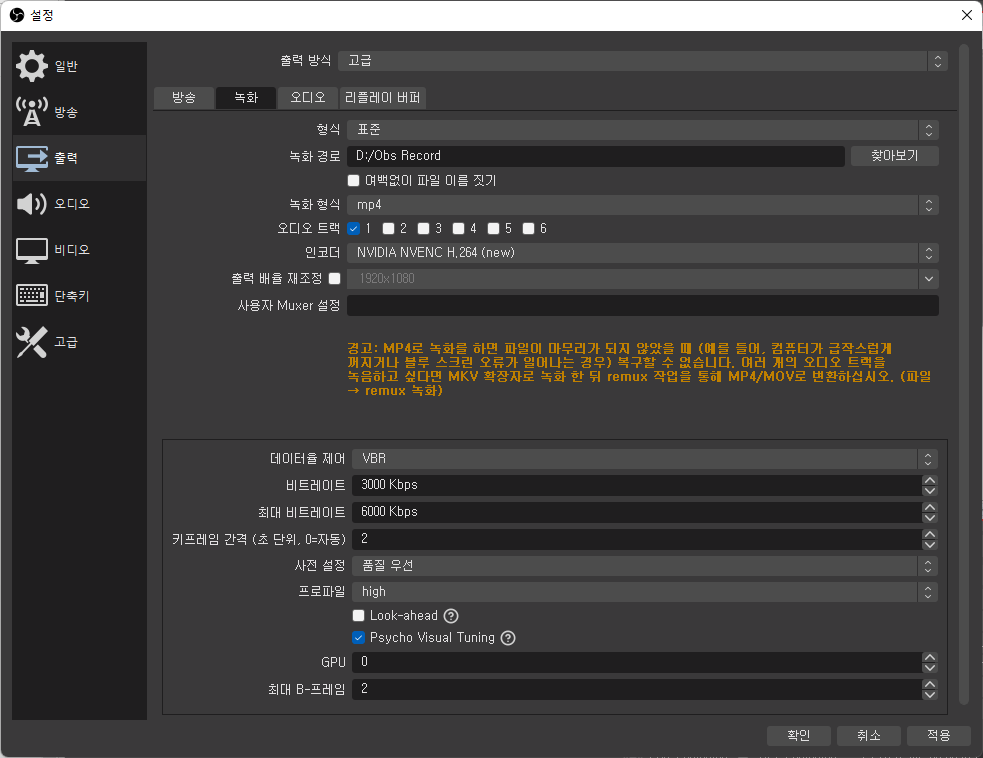Open the 단축키 (Hotkeys) keyboard icon

(31, 295)
